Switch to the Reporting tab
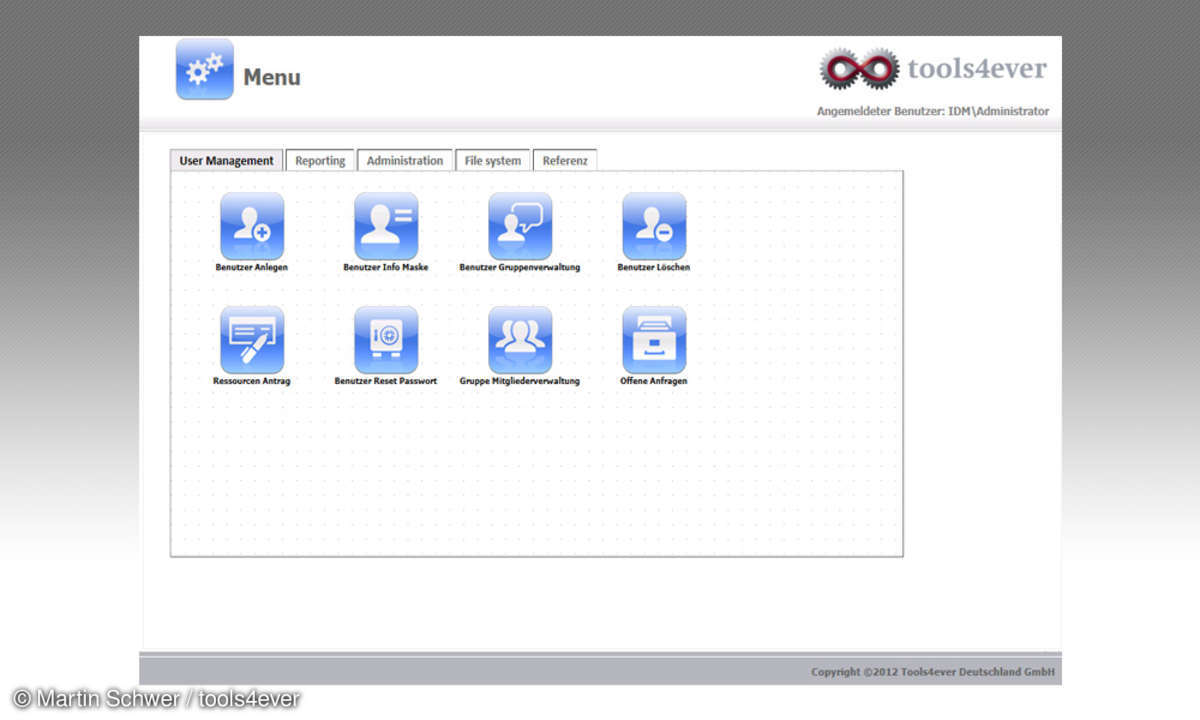The width and height of the screenshot is (1200, 720). [320, 160]
